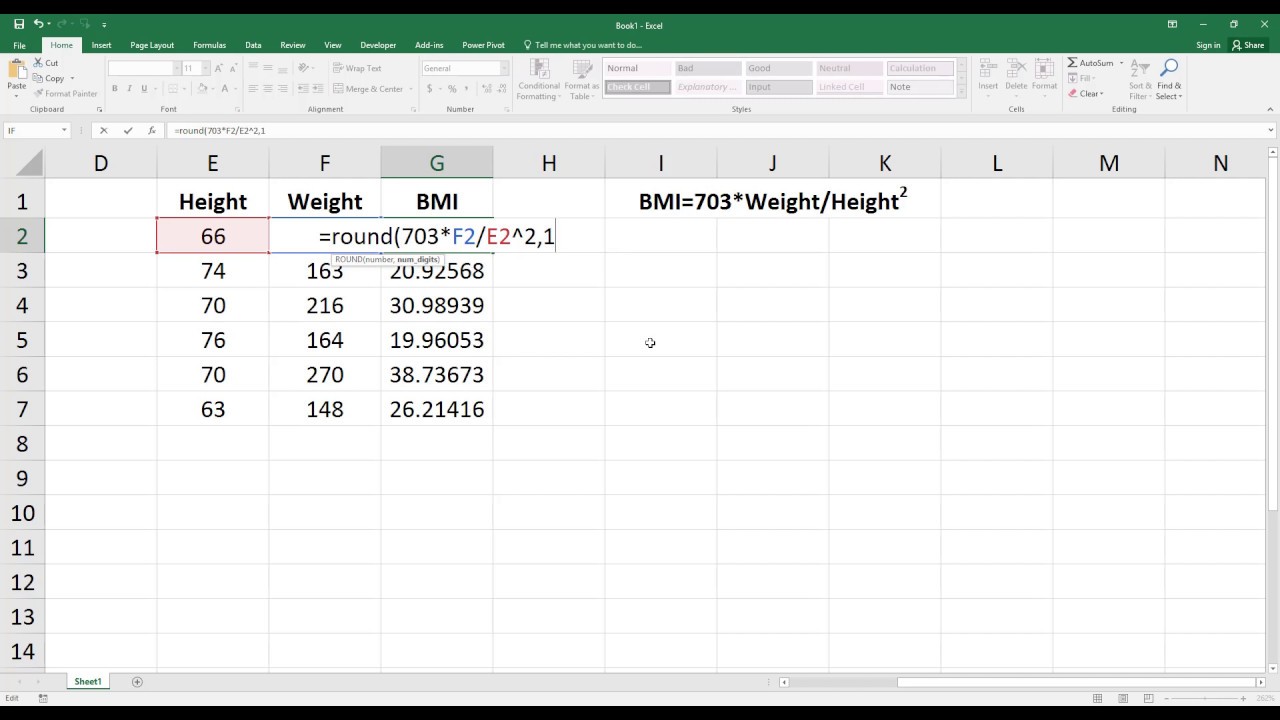Click the Format Painter brush
This screenshot has height=720, width=1280.
tap(65, 93)
